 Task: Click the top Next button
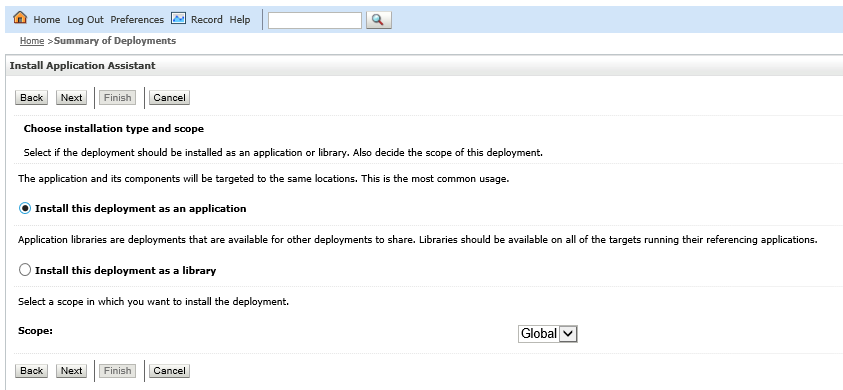[72, 97]
